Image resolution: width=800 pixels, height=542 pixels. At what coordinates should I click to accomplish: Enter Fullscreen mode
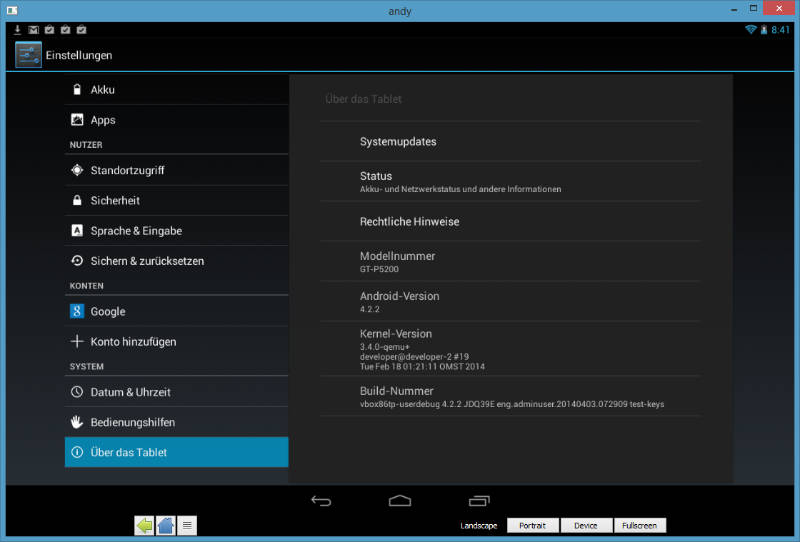click(639, 525)
